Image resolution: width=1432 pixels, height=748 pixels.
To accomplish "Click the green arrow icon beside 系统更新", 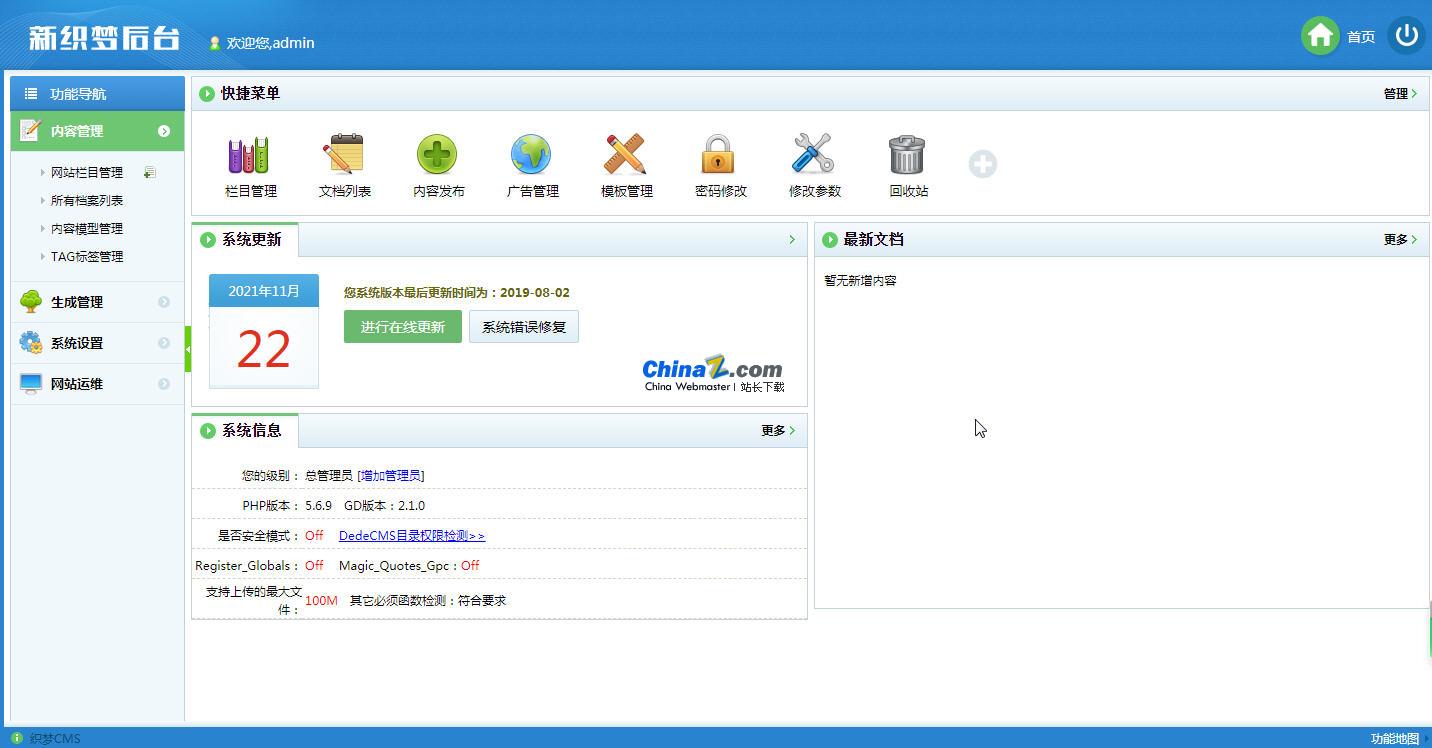I will click(x=208, y=240).
